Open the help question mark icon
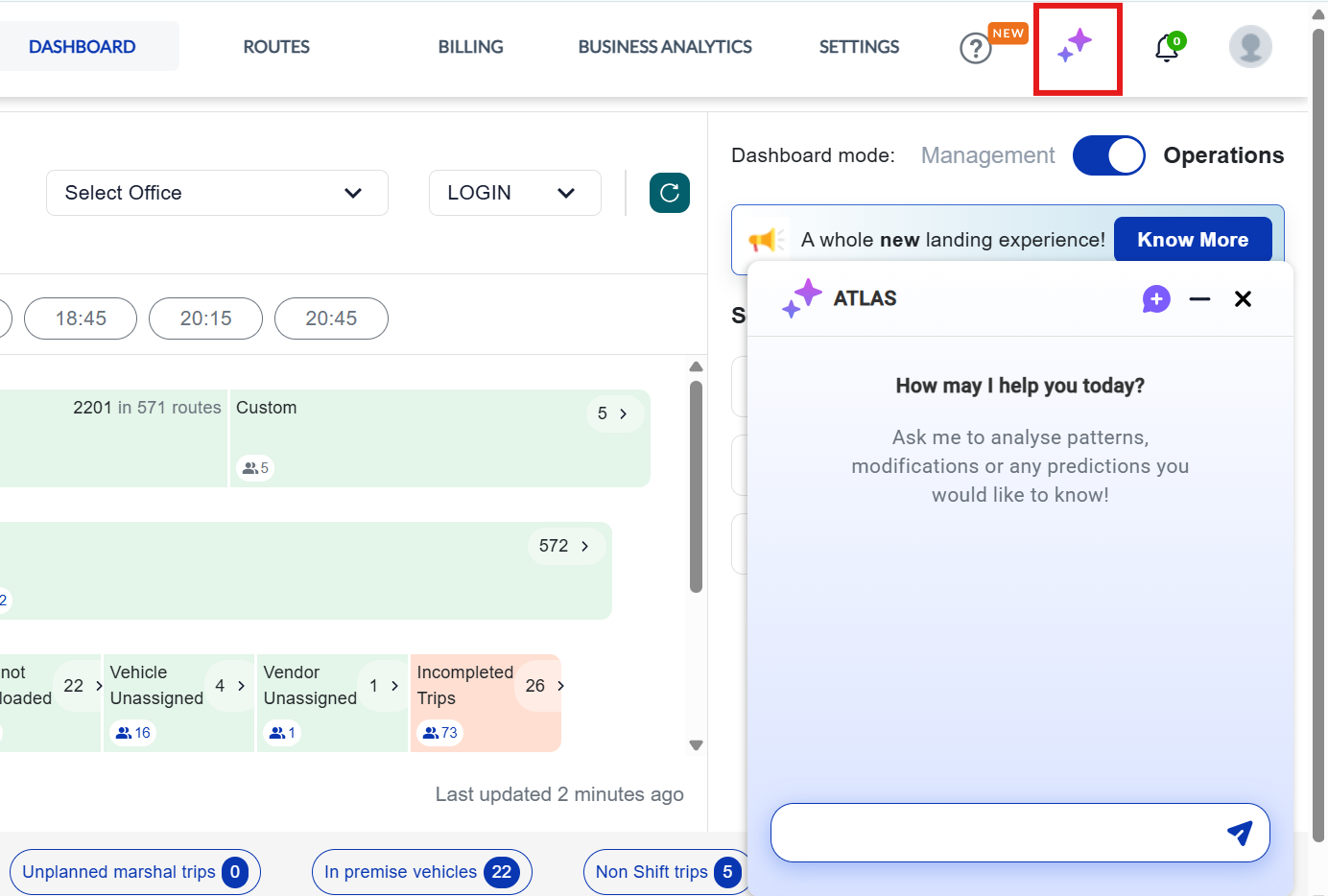The height and width of the screenshot is (896, 1328). (x=975, y=48)
